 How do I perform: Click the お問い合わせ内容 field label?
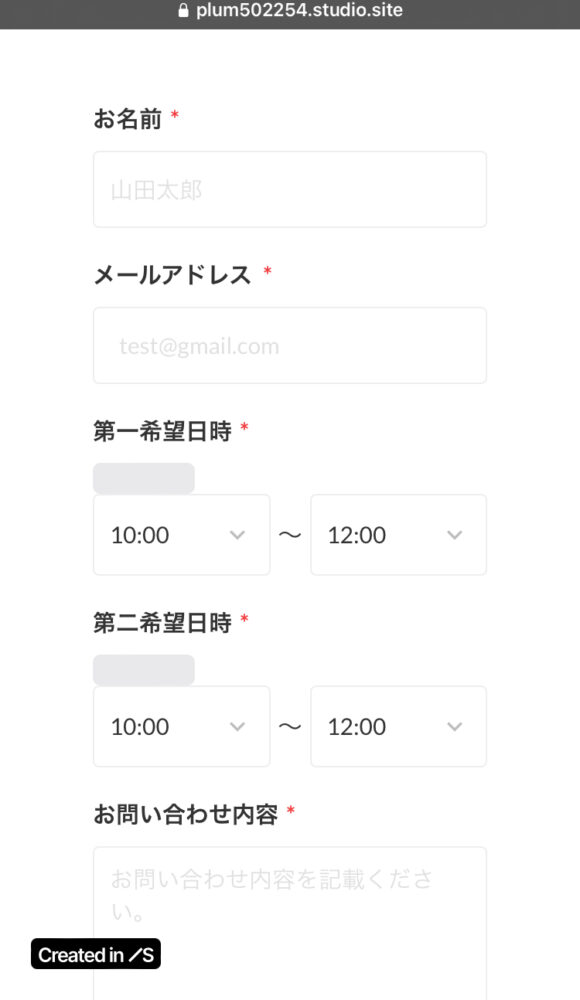[186, 814]
